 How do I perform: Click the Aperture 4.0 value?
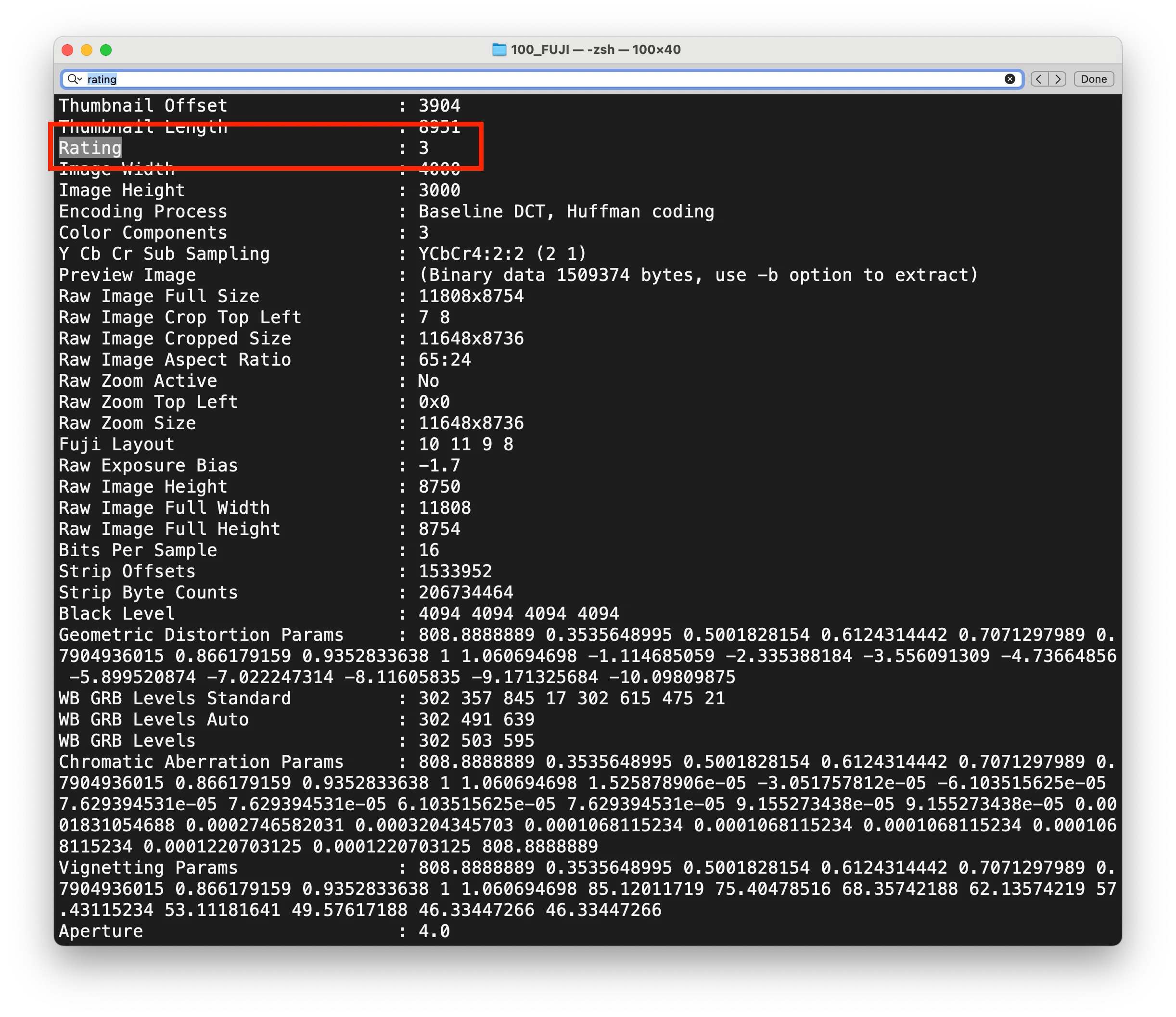[434, 931]
